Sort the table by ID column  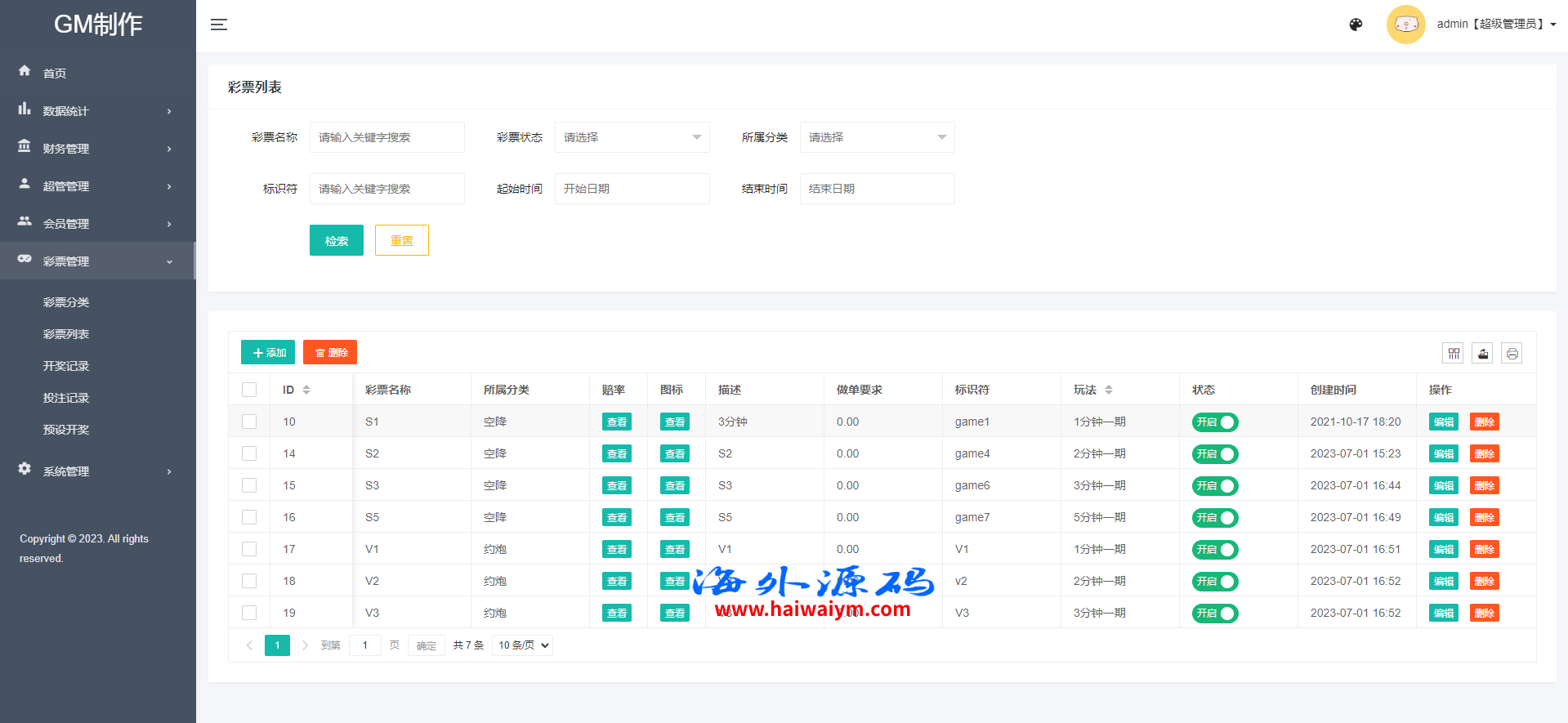pyautogui.click(x=306, y=390)
